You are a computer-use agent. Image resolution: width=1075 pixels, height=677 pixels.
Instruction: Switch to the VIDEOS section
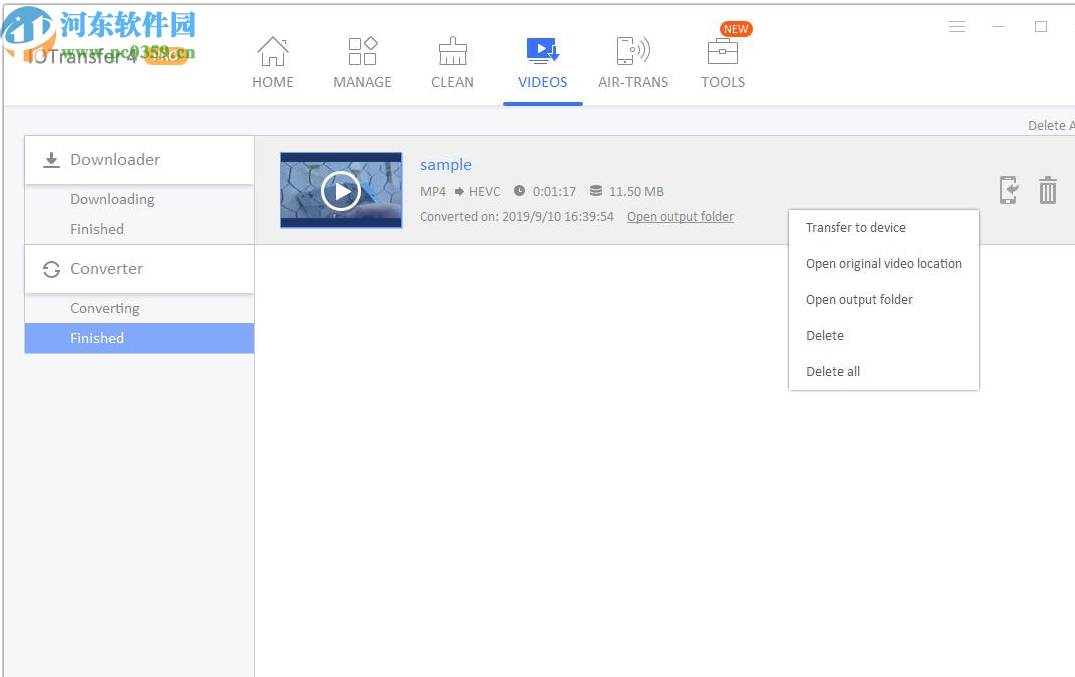pyautogui.click(x=542, y=60)
